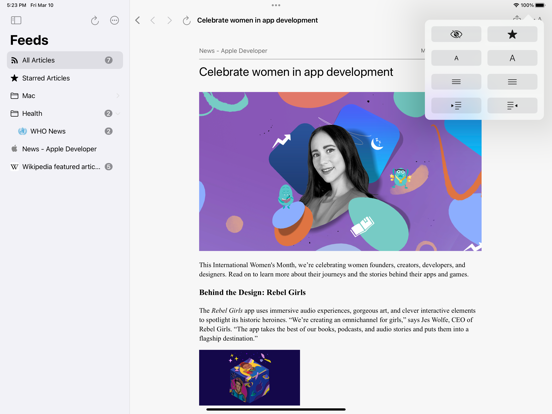Screen dimensions: 552x414
Task: Reload the current article
Action: pyautogui.click(x=187, y=20)
